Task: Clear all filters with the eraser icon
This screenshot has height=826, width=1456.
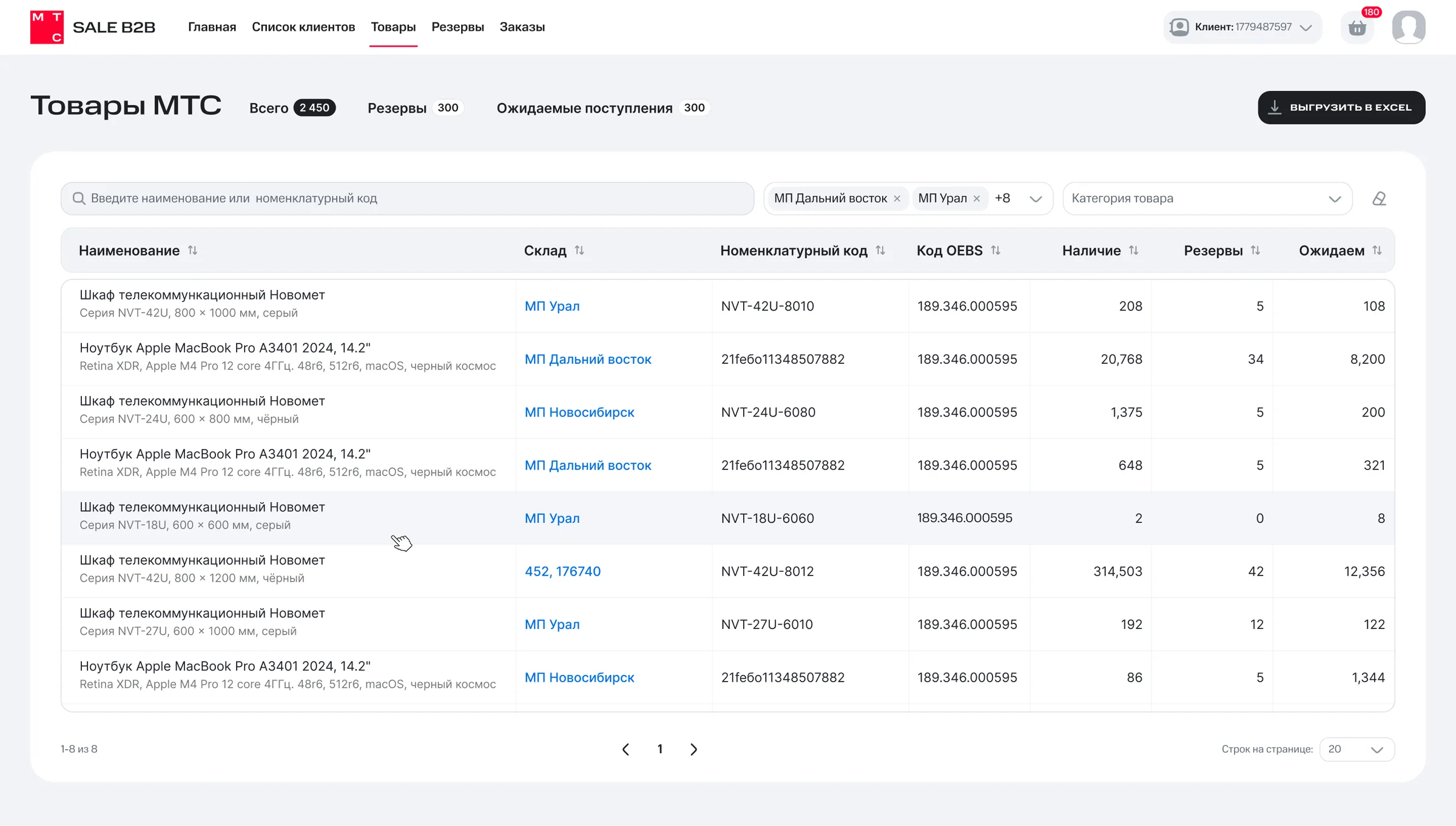Action: click(x=1379, y=198)
